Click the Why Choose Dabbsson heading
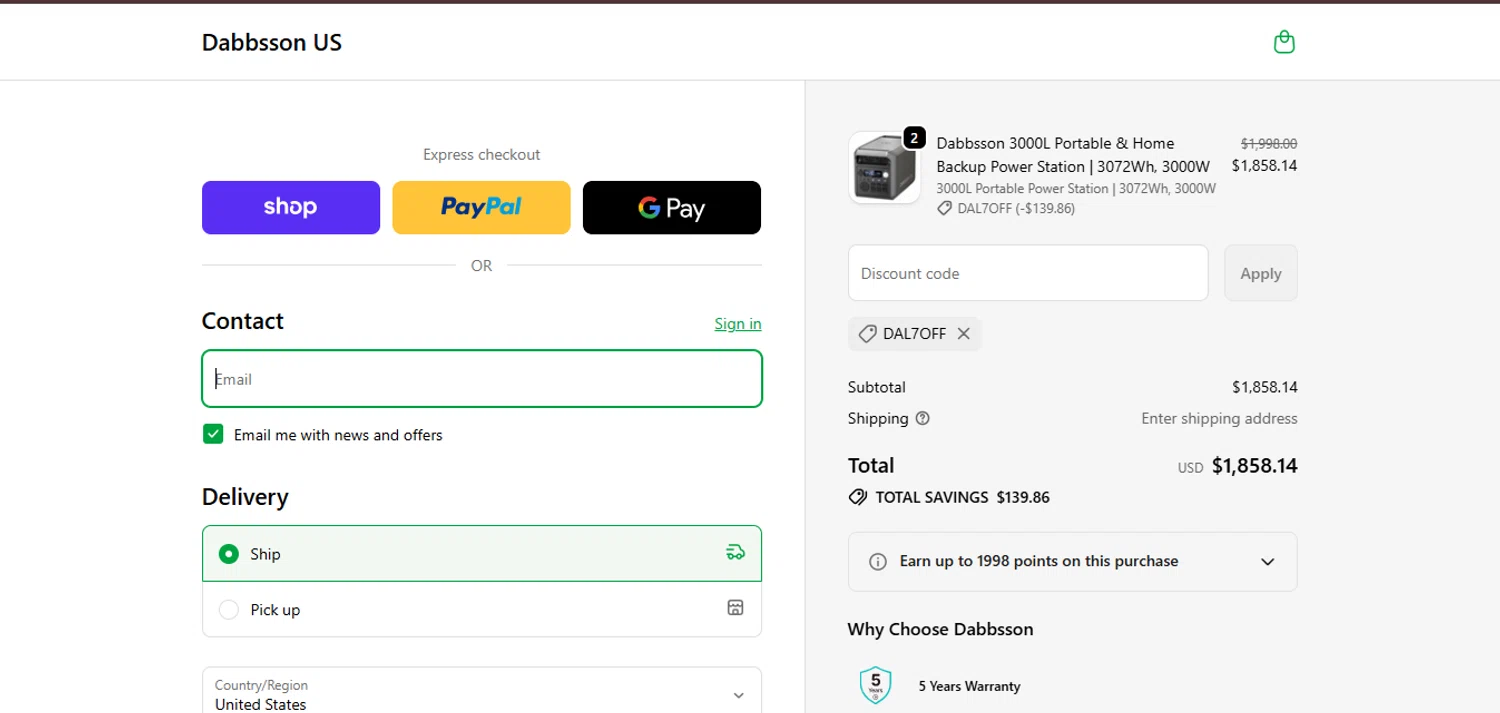Screen dimensions: 1500x713 [940, 629]
